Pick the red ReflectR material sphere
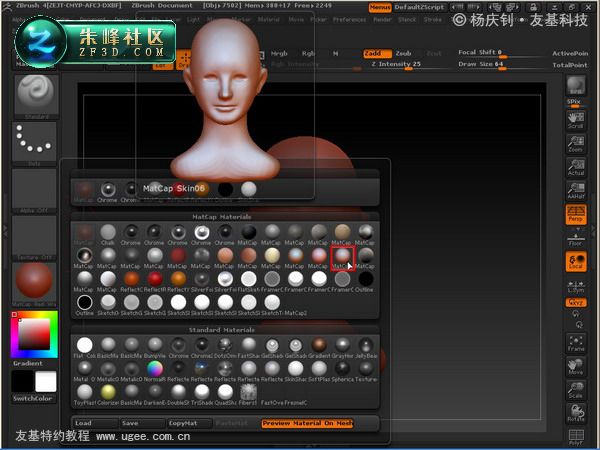600x450 pixels. coord(155,282)
